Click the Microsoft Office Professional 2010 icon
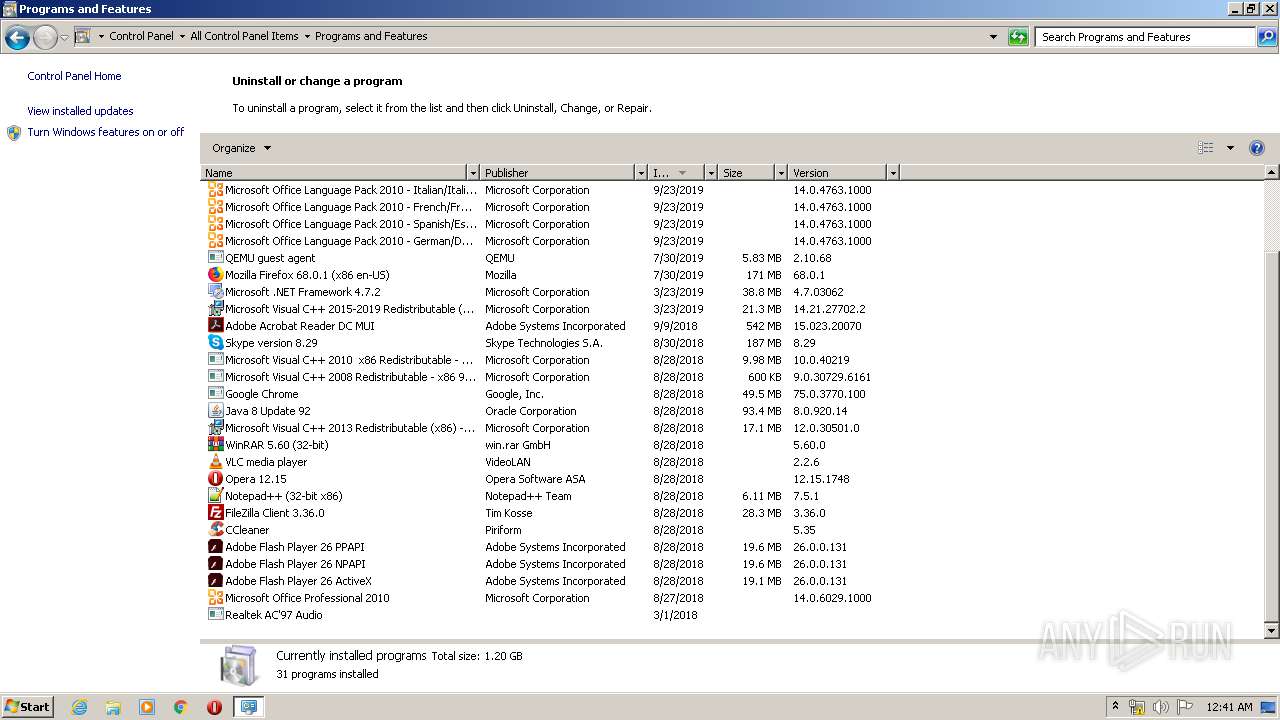This screenshot has width=1280, height=720. click(215, 598)
